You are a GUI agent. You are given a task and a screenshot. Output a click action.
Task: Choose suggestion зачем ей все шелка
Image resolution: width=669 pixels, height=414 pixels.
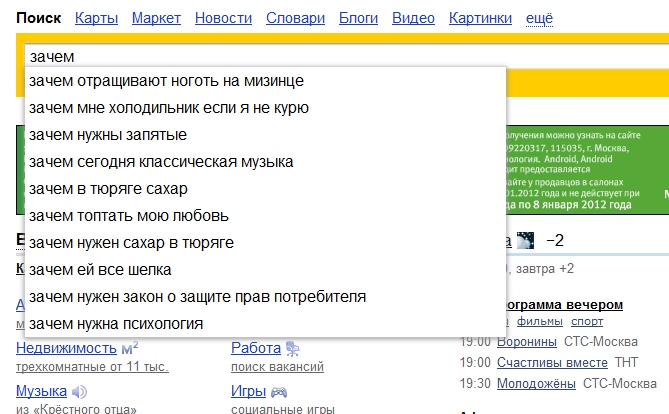pos(265,270)
